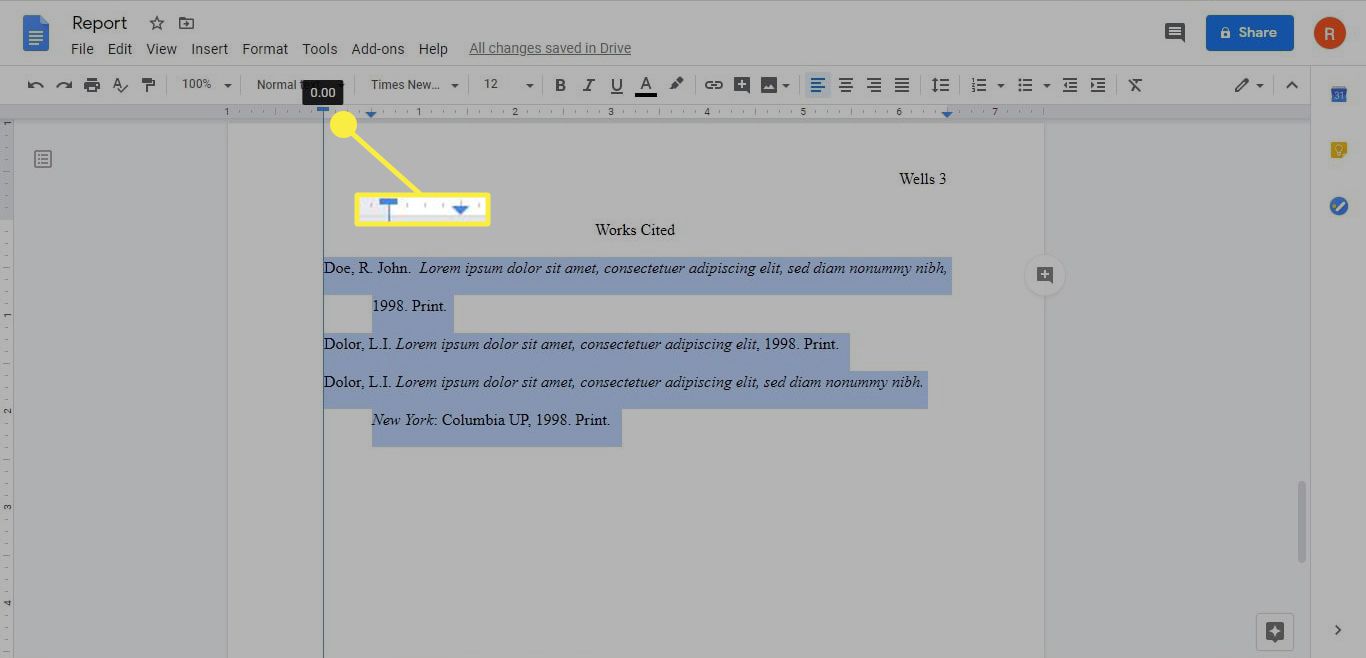Insert an image from the toolbar

tap(769, 85)
